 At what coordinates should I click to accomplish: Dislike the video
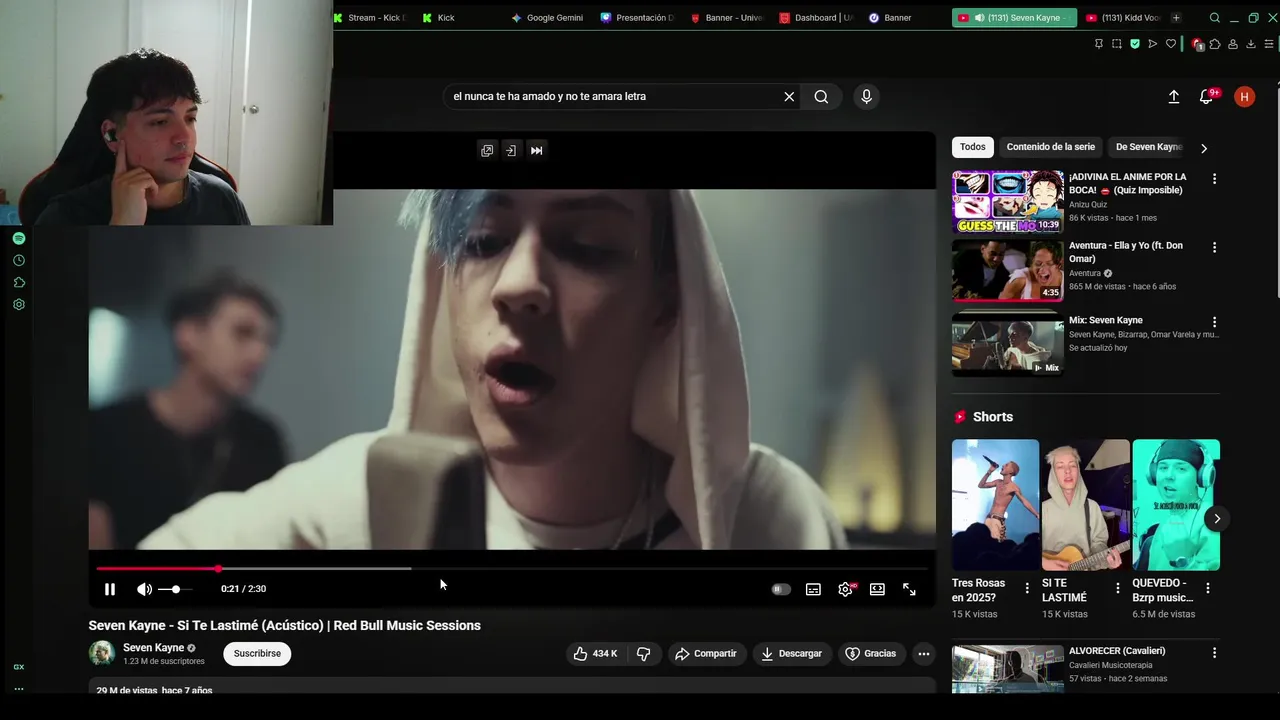click(x=643, y=653)
